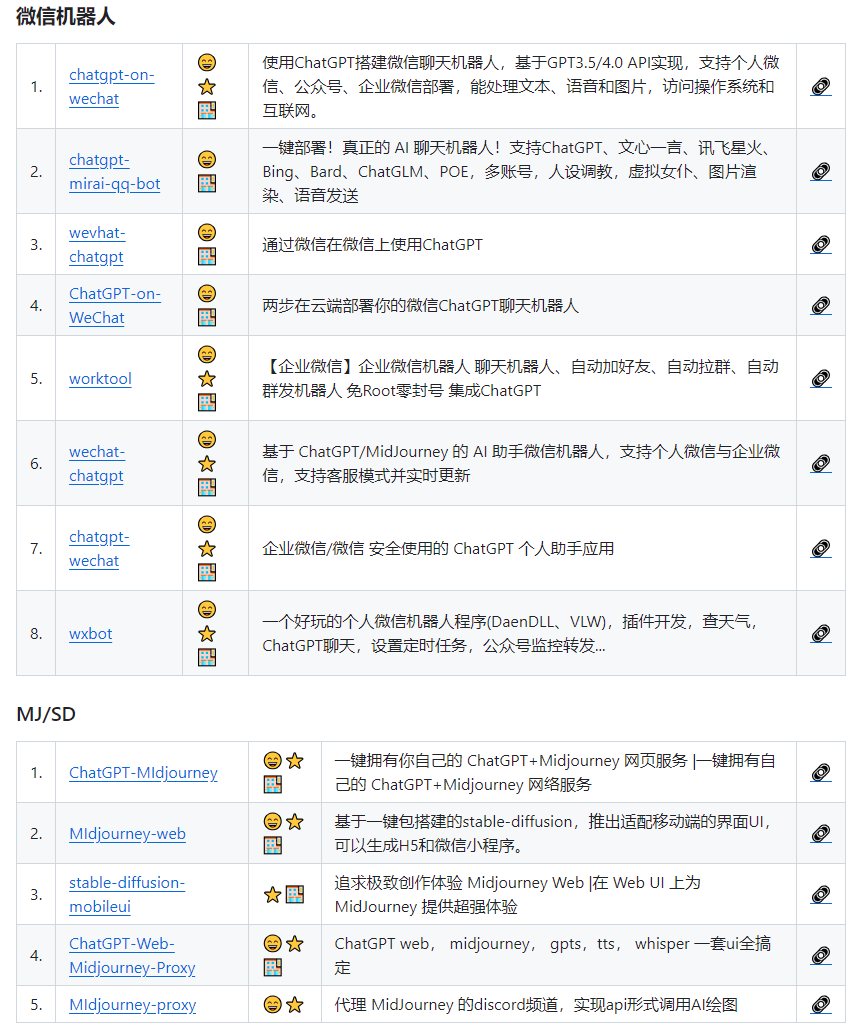
Task: Click the chain icon beside the GPT3.5/4.0 API description
Action: [x=820, y=86]
